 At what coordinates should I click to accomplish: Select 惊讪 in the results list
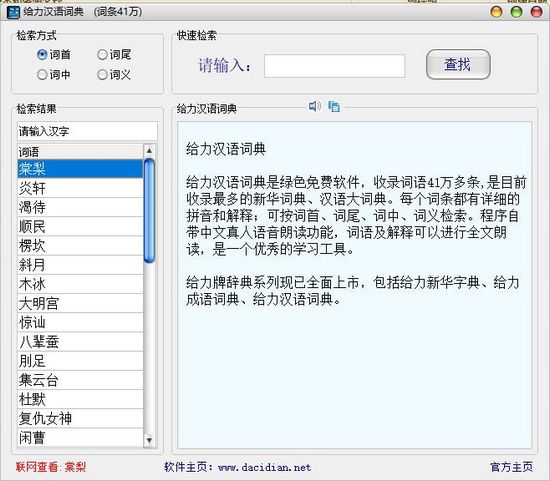click(x=80, y=322)
